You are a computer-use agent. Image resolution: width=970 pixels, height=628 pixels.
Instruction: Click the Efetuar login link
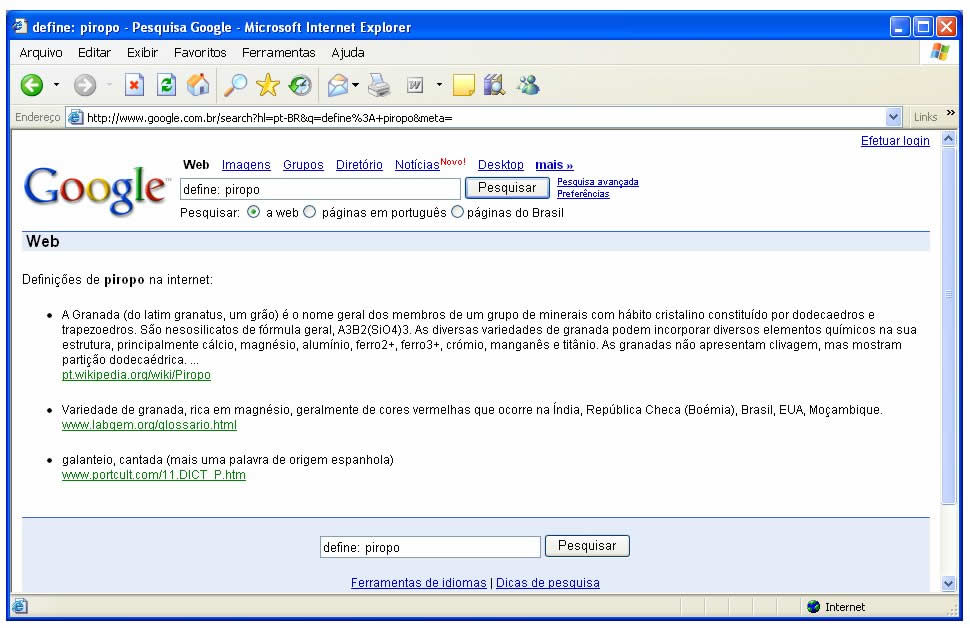[x=895, y=141]
